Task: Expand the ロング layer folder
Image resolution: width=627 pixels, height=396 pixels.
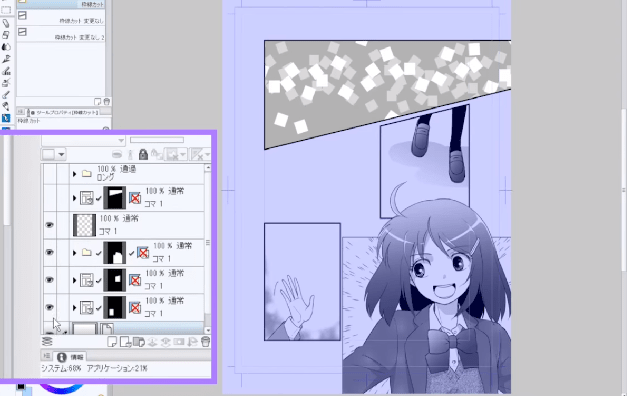Action: [75, 174]
